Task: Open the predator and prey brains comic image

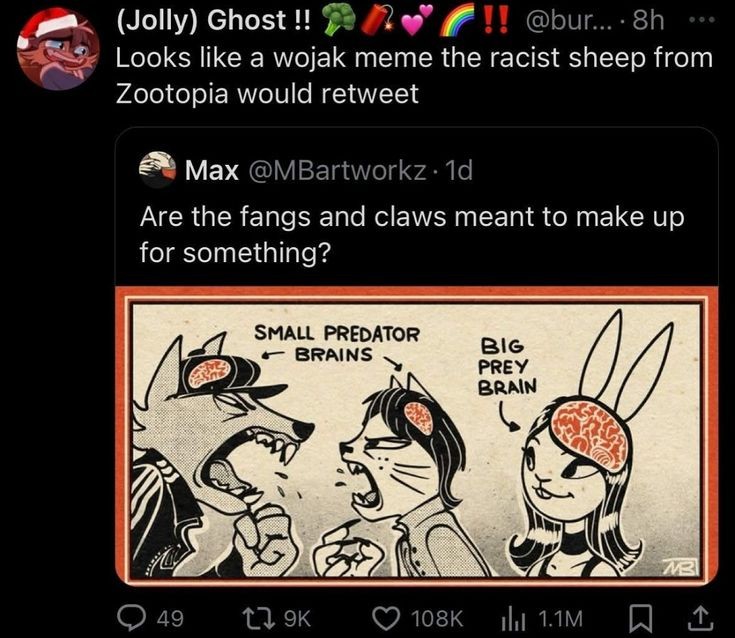Action: pyautogui.click(x=417, y=436)
